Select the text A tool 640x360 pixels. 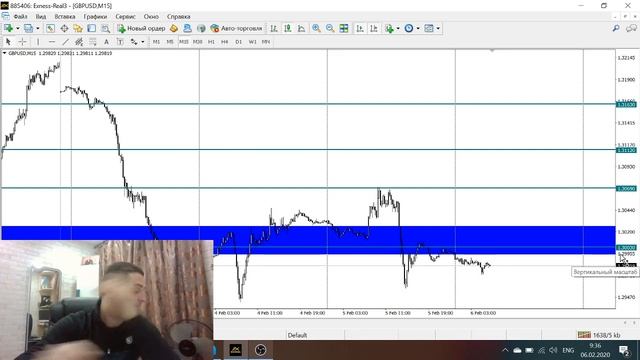click(x=106, y=42)
